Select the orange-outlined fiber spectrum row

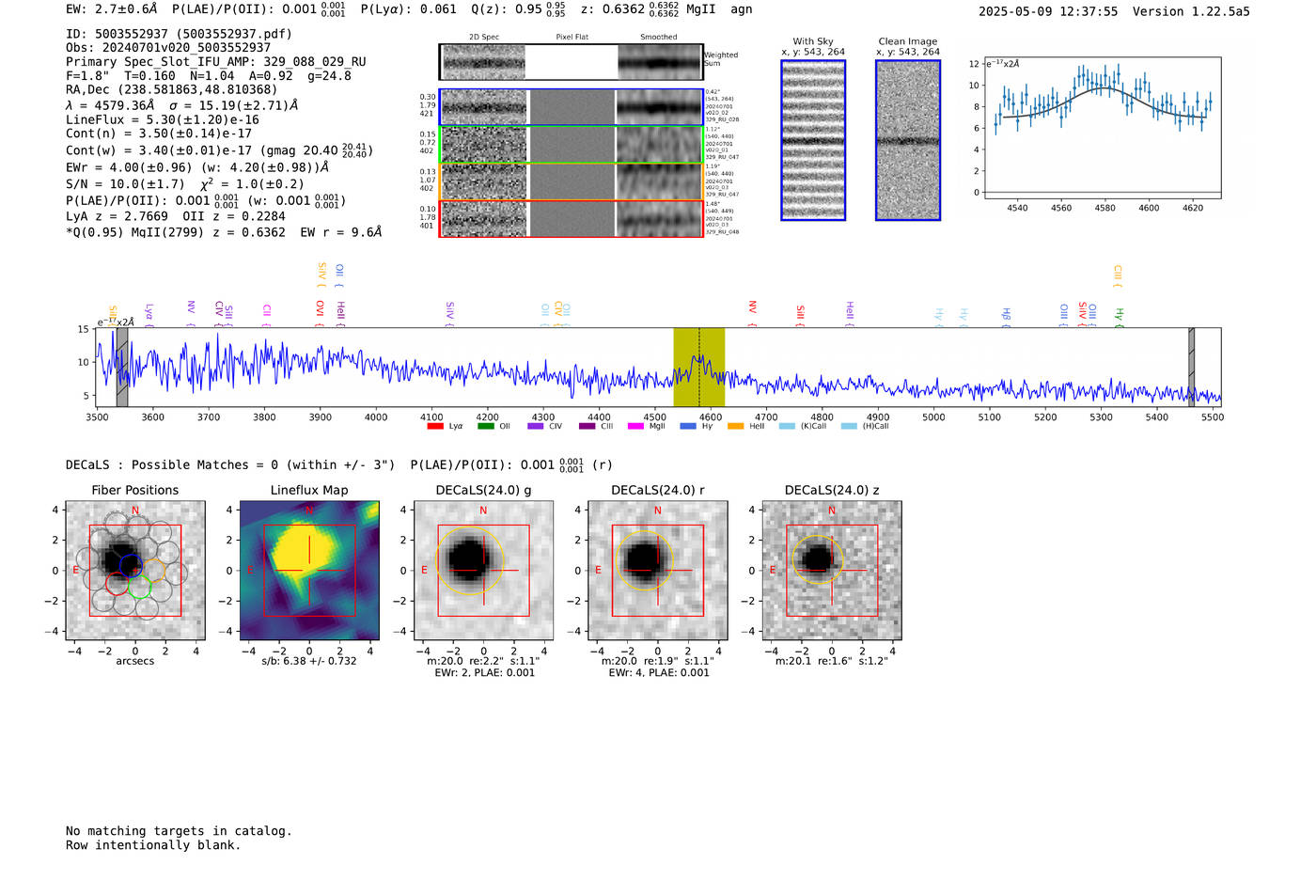(x=572, y=181)
